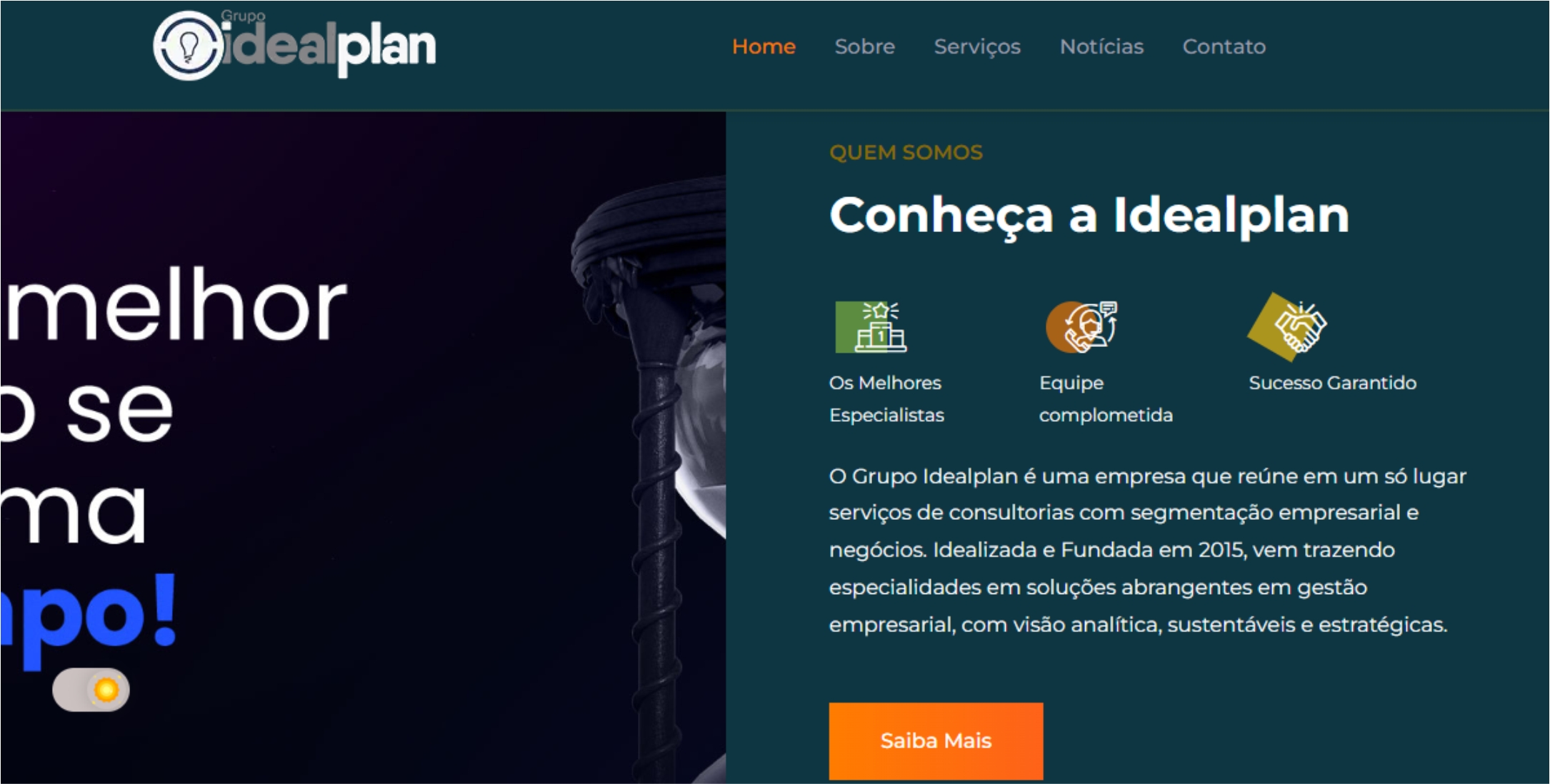Navigate to Notícias
This screenshot has width=1550, height=784.
[x=1101, y=46]
